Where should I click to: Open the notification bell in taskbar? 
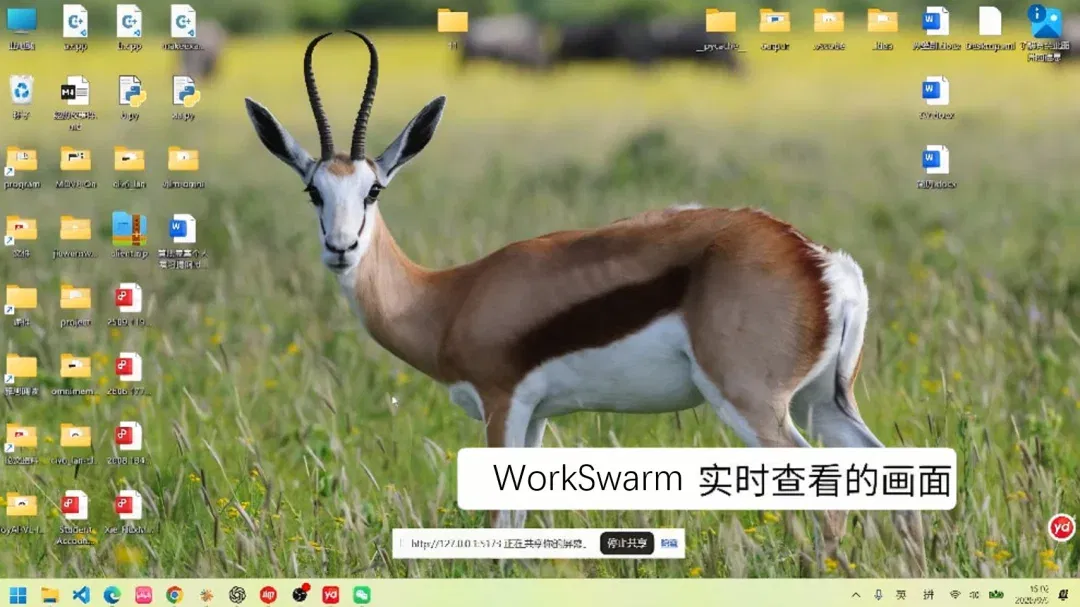point(1063,595)
